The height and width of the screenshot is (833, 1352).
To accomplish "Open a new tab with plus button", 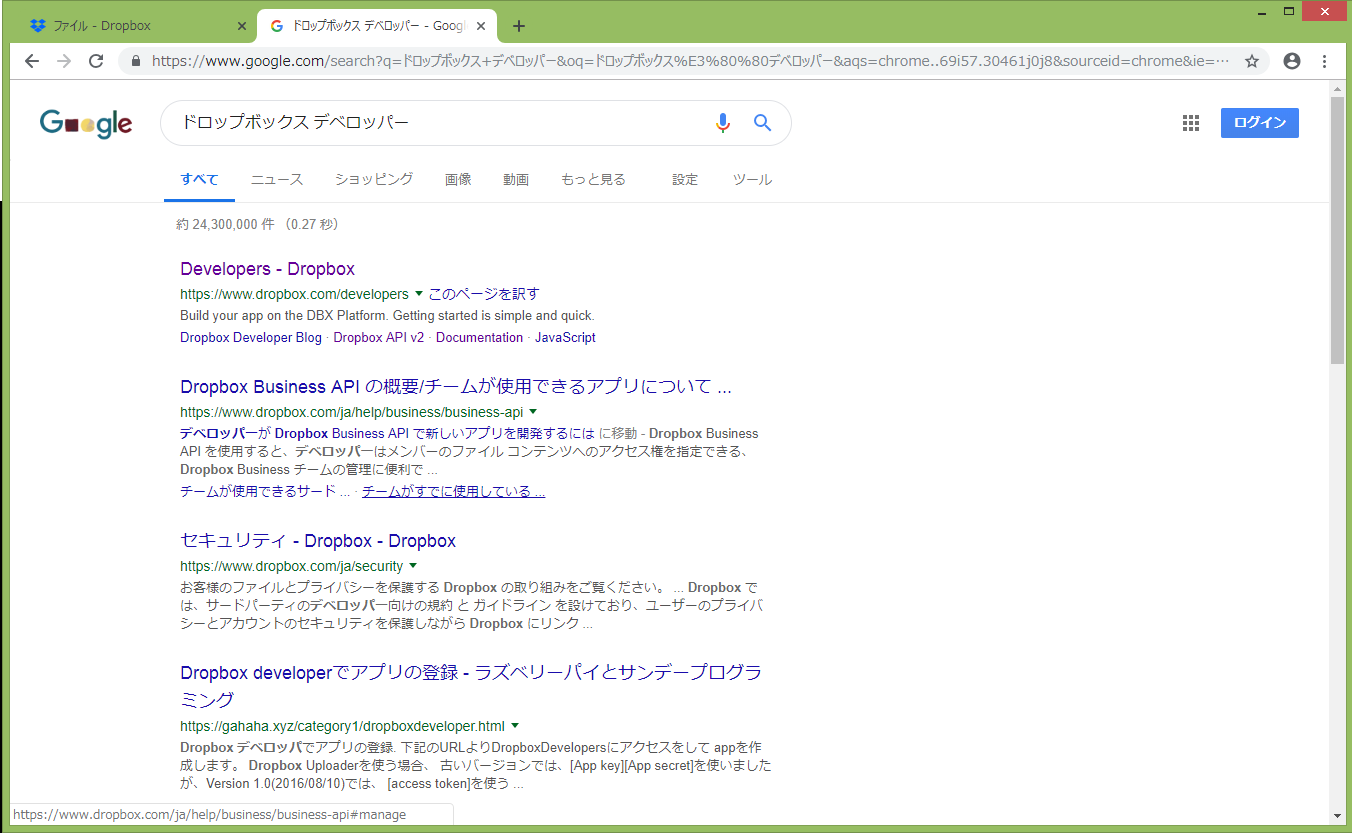I will [x=518, y=26].
